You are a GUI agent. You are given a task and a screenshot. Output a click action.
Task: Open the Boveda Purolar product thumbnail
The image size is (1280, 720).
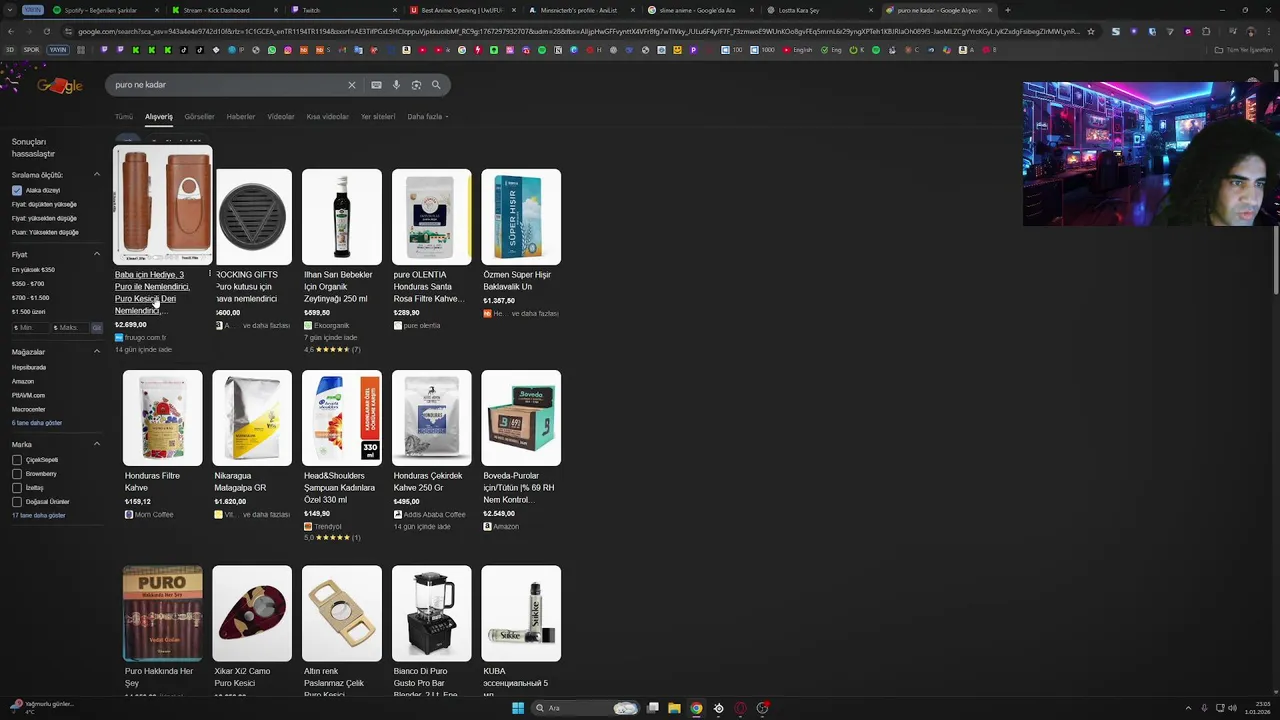point(521,418)
